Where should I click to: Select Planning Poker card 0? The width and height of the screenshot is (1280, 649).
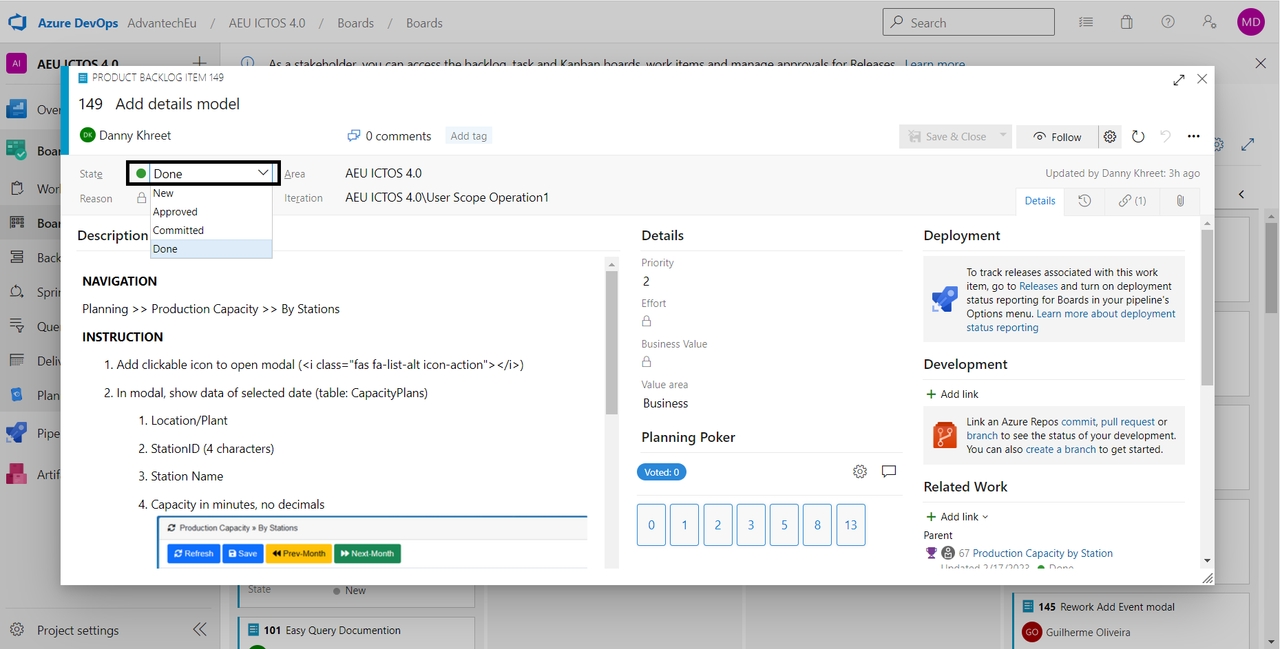click(x=651, y=525)
